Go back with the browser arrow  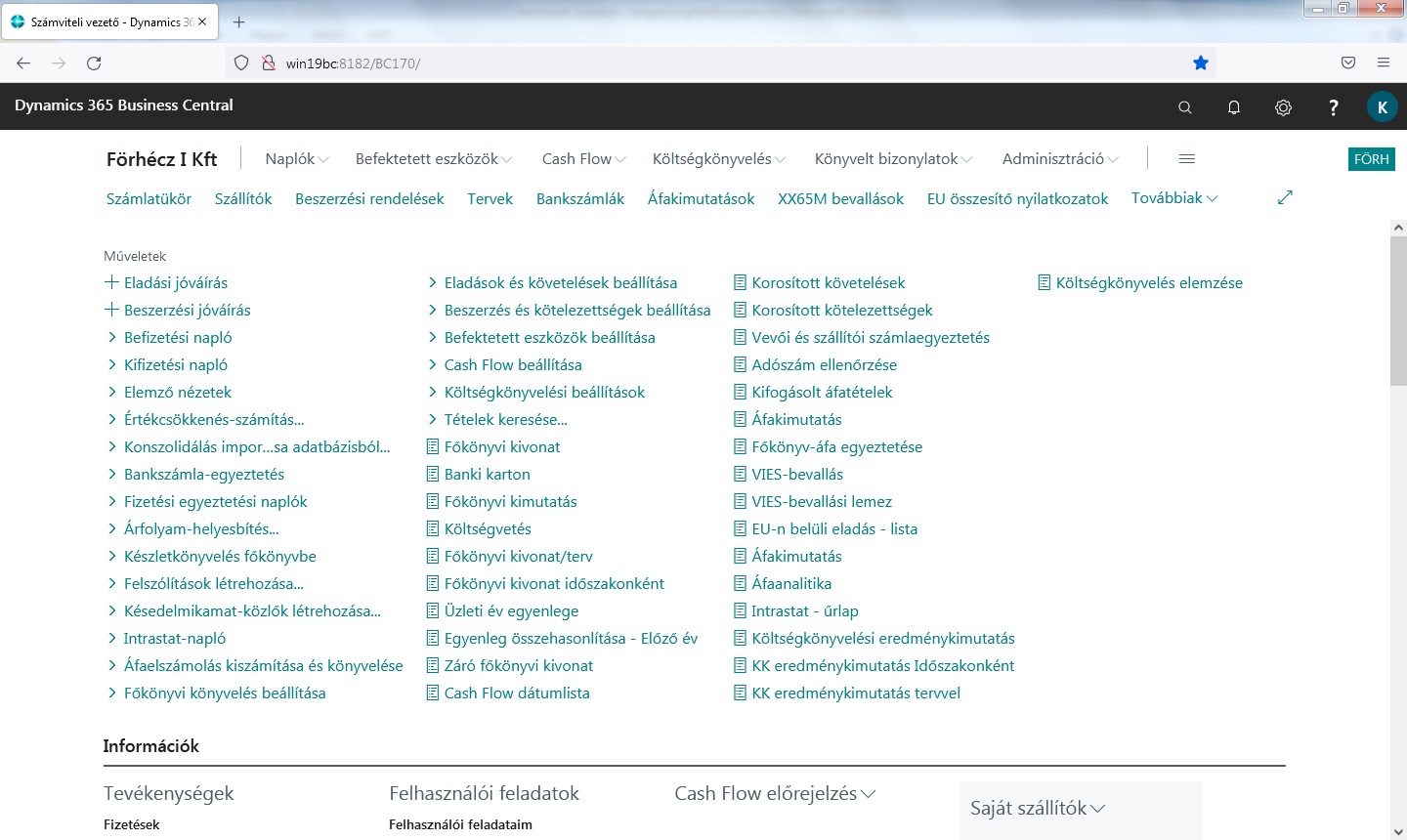tap(23, 63)
